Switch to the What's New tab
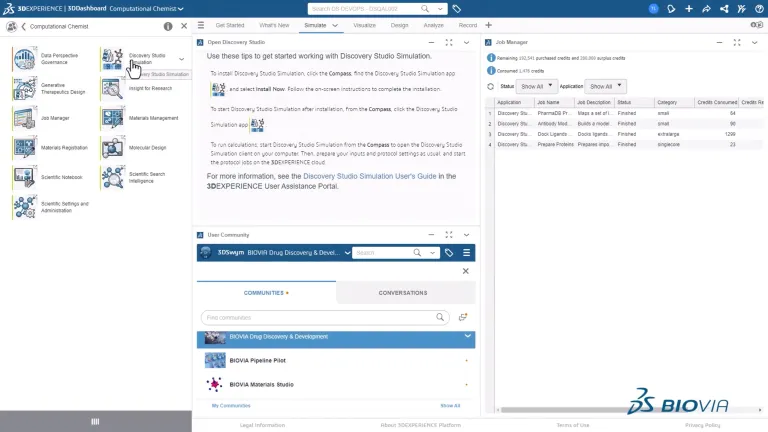 click(x=274, y=25)
